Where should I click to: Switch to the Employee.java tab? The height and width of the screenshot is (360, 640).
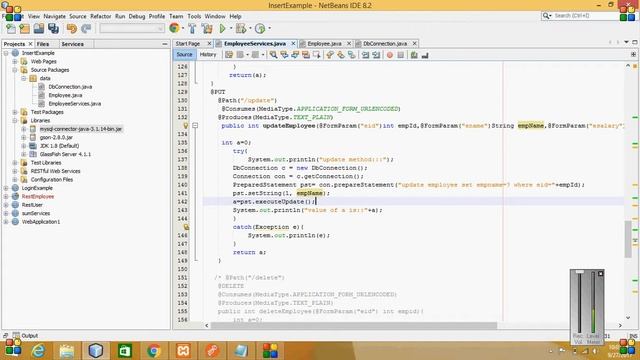tap(324, 43)
